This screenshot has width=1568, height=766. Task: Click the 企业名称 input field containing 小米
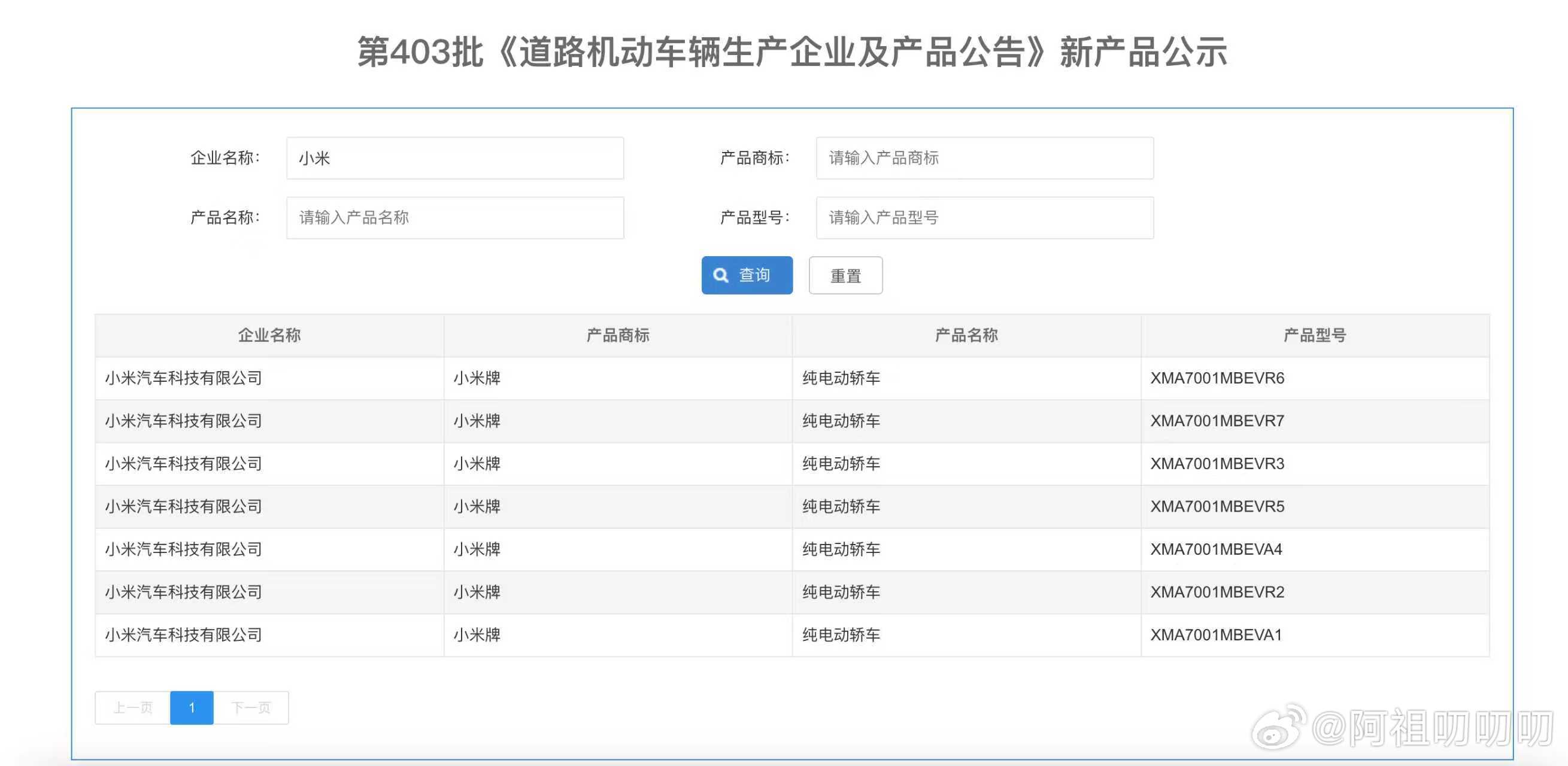(x=454, y=158)
